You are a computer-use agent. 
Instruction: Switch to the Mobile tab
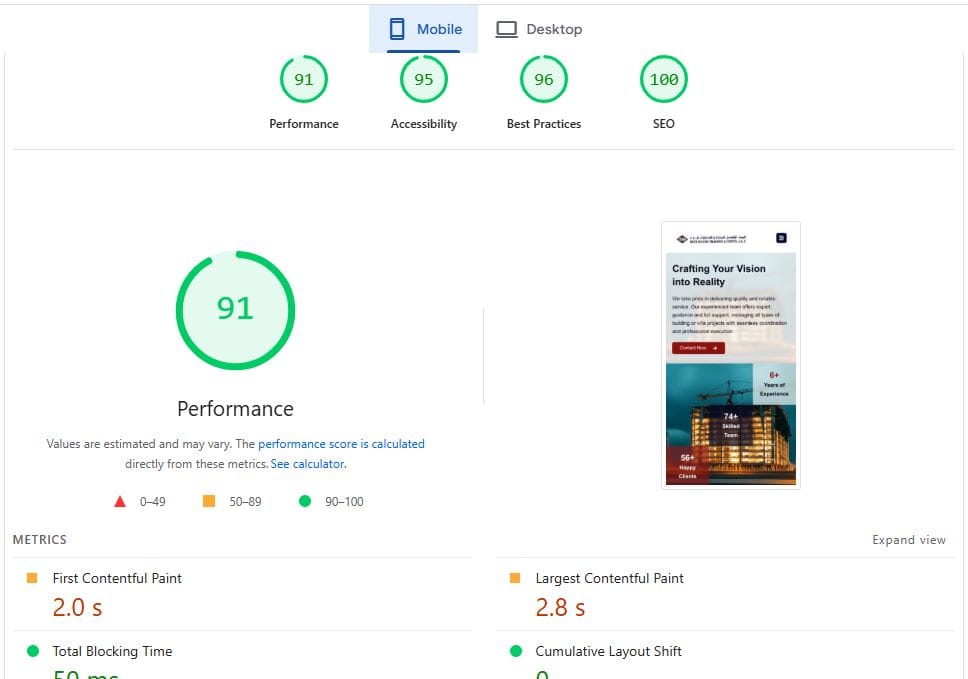click(424, 29)
